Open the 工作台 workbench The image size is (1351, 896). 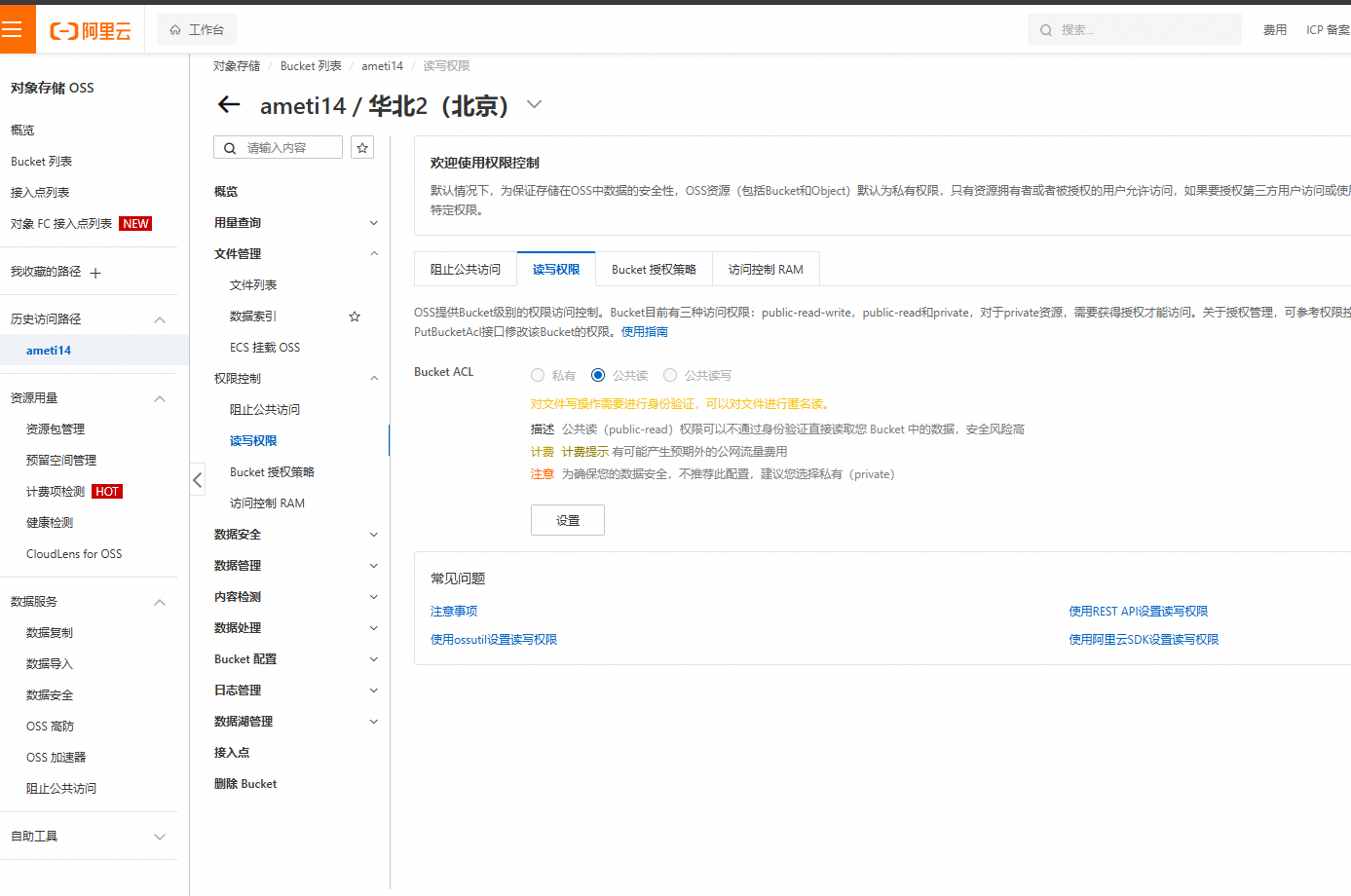pyautogui.click(x=196, y=28)
